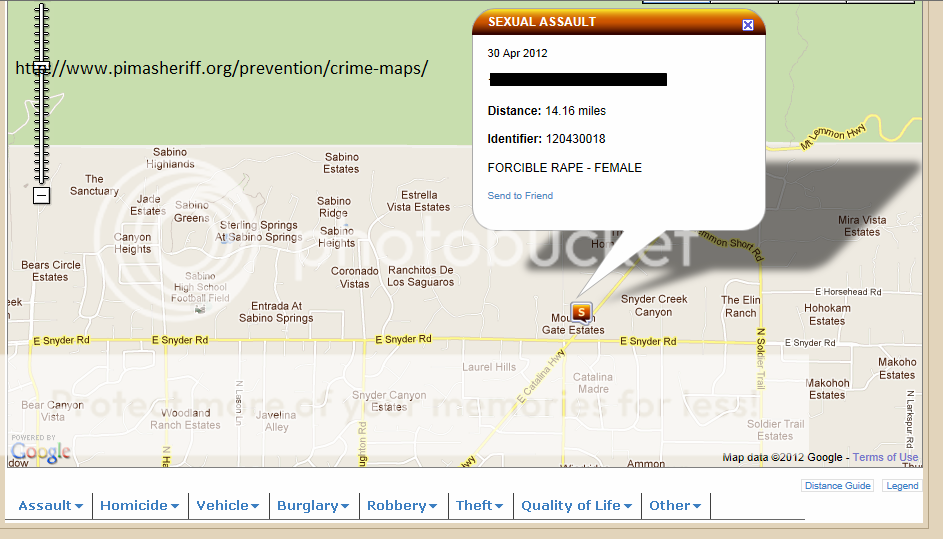Click the Mira Vista Estates map label
The image size is (943, 539).
tap(861, 226)
